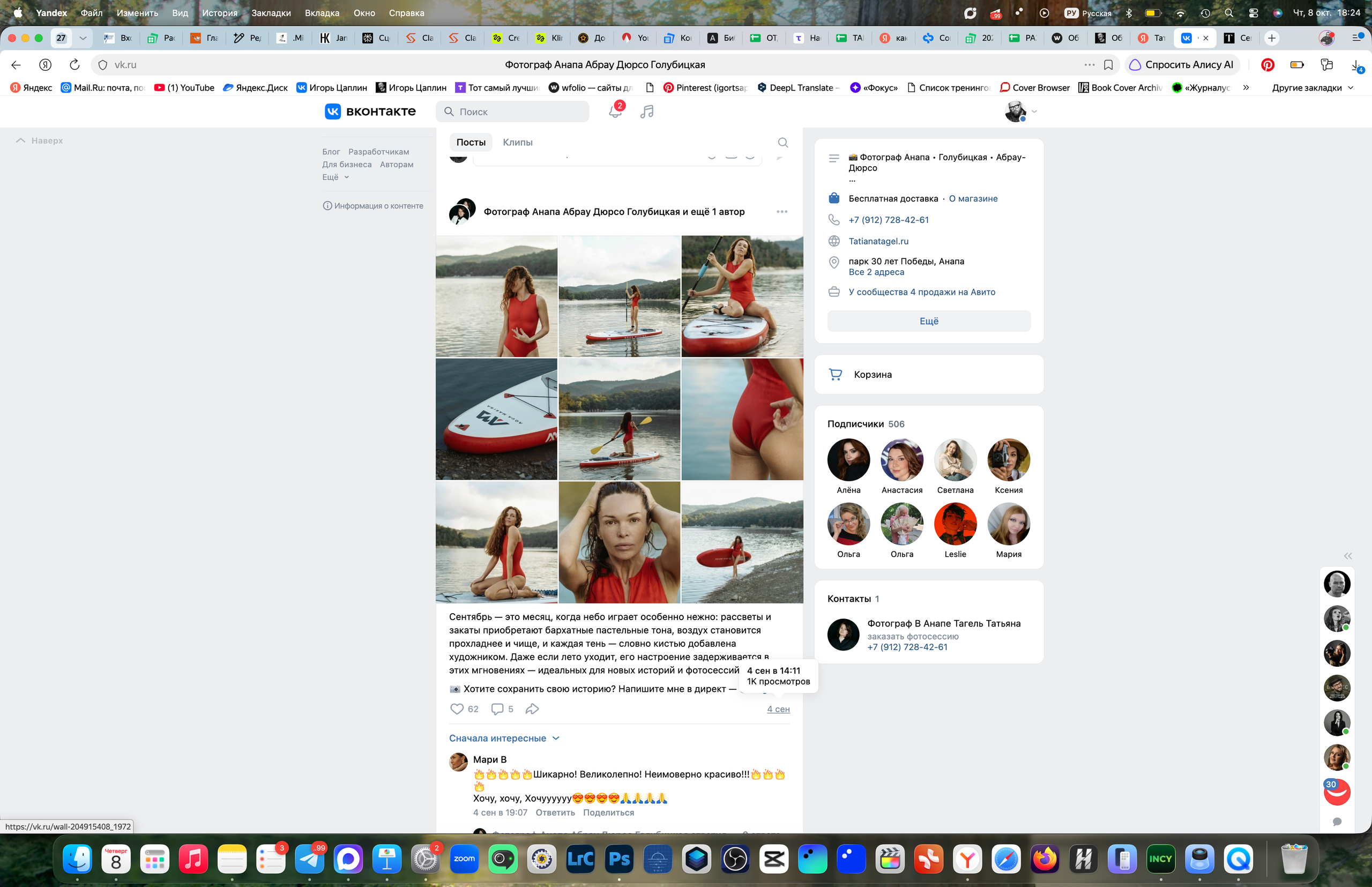Open Сначала интересные sort dropdown

pos(504,738)
